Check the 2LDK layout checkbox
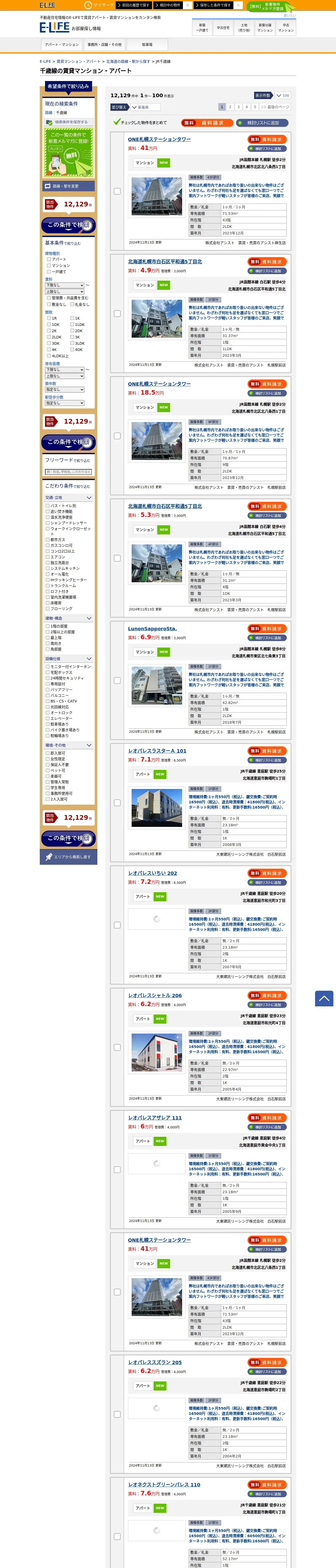 pos(49,337)
